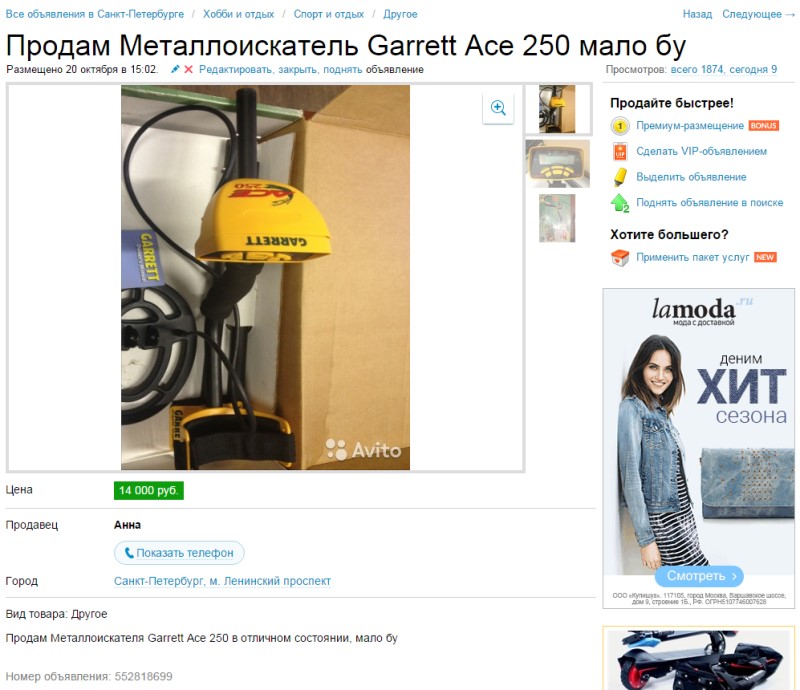Click listing number '552818699'

[143, 677]
